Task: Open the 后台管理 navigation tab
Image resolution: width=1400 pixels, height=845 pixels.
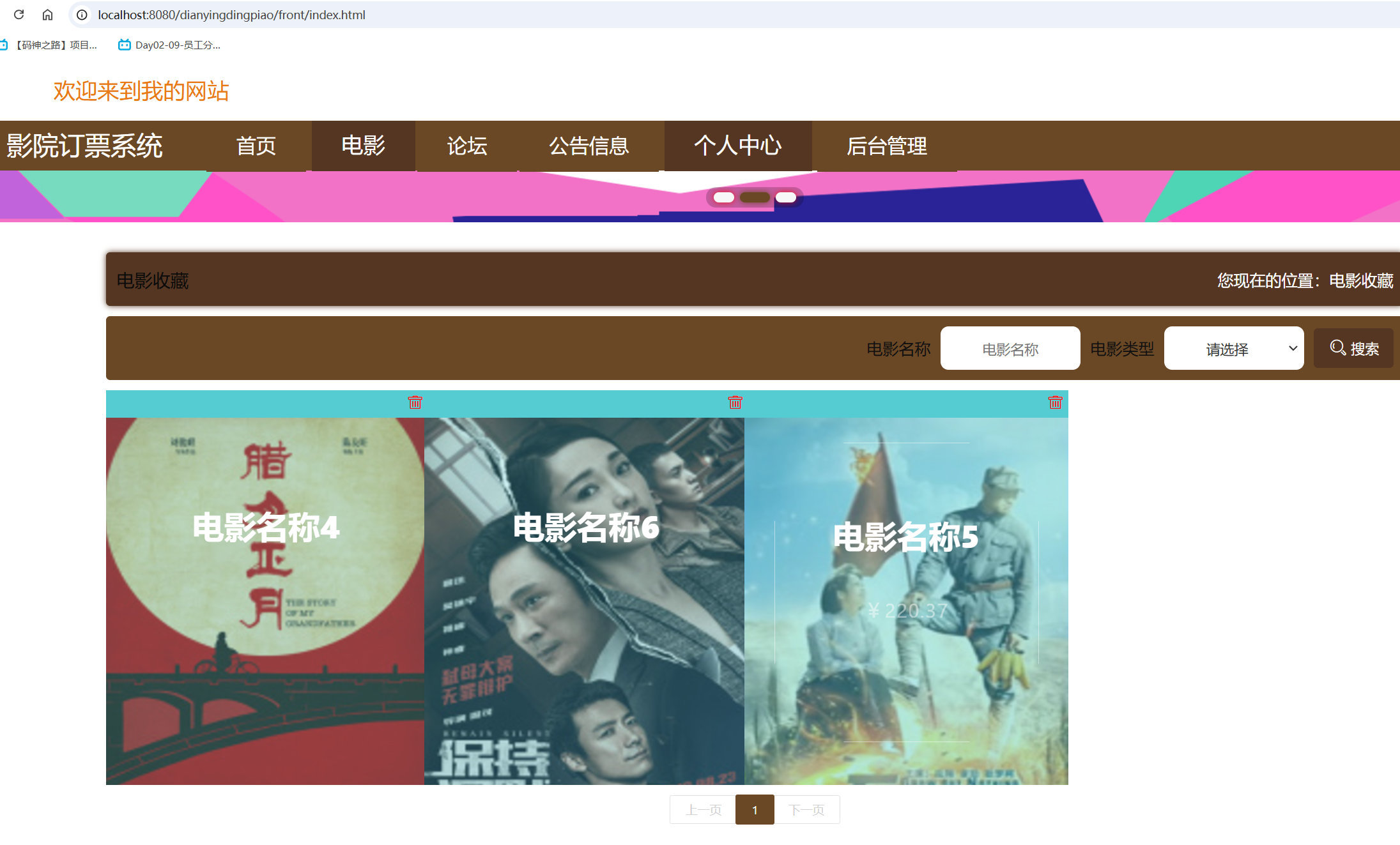Action: tap(887, 146)
